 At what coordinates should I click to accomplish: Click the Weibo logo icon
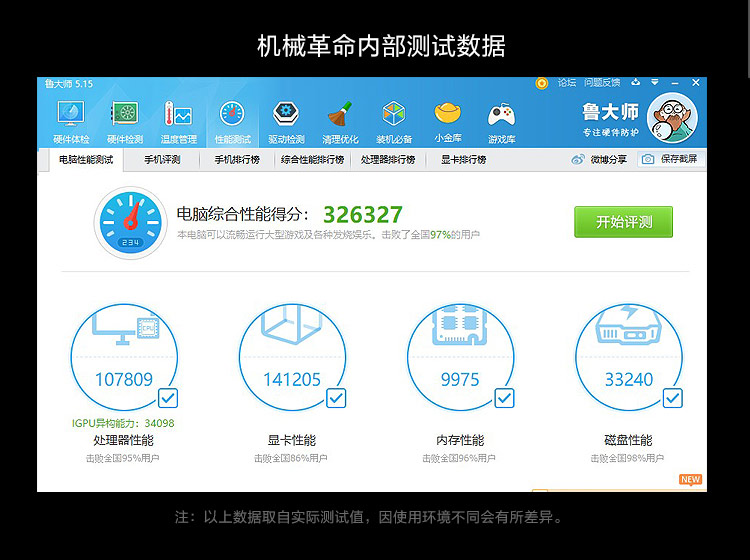578,159
